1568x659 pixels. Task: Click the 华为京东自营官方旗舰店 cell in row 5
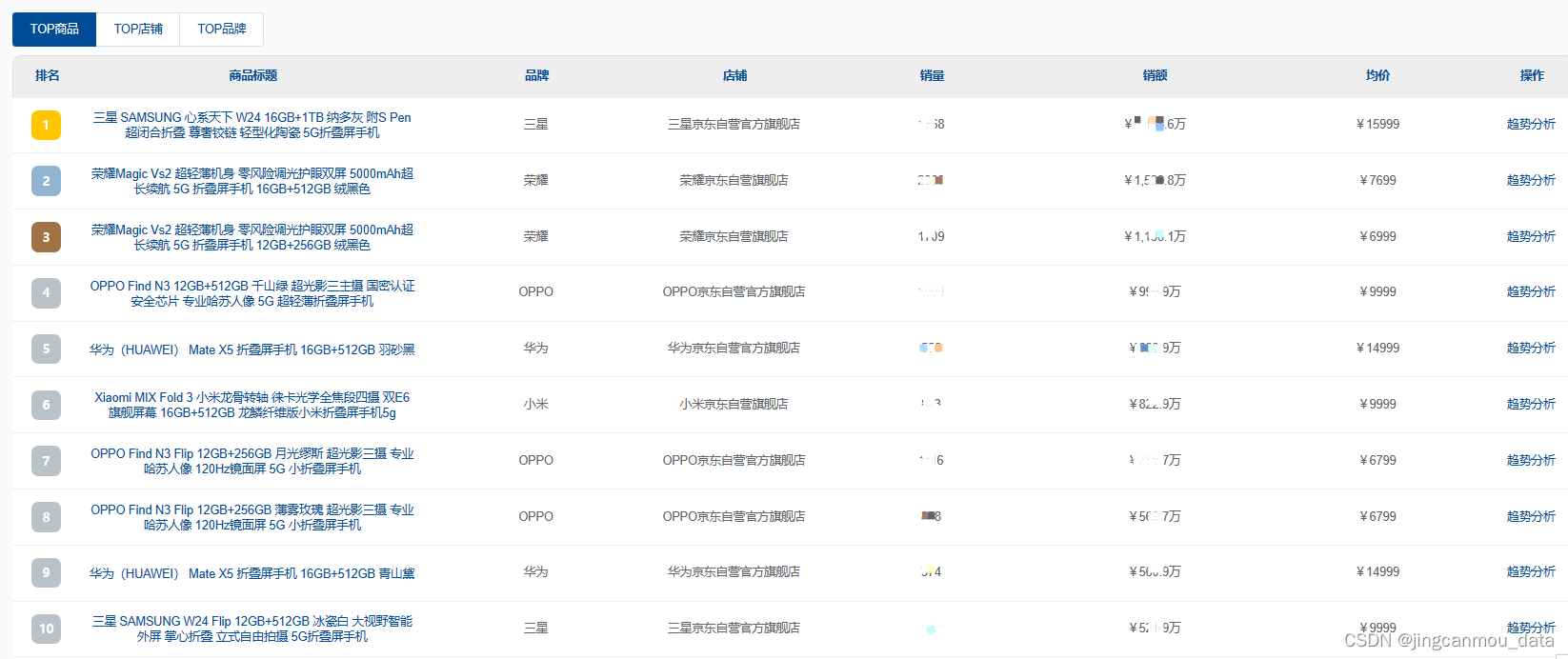click(734, 348)
